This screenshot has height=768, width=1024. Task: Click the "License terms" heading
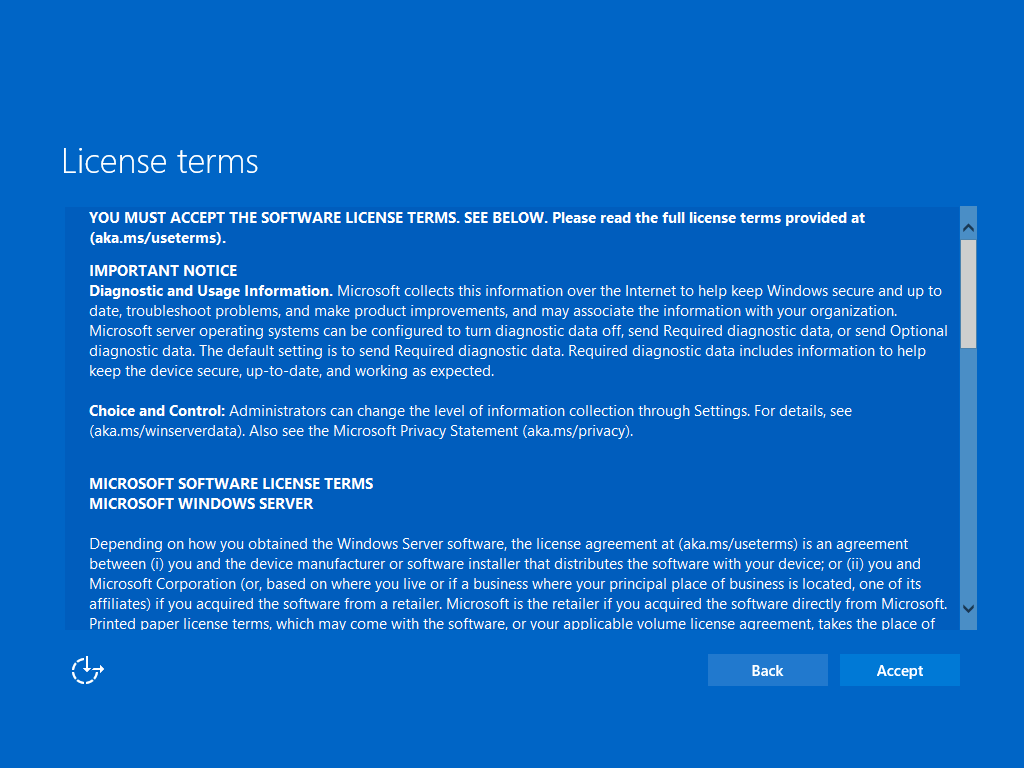click(x=160, y=161)
